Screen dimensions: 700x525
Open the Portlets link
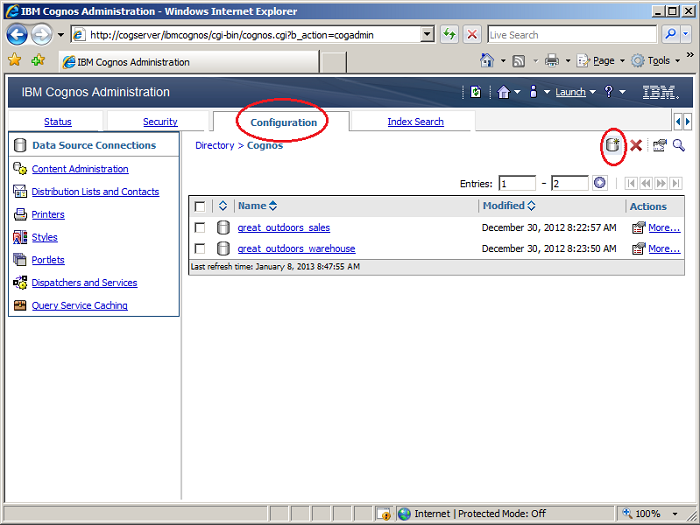pyautogui.click(x=48, y=260)
